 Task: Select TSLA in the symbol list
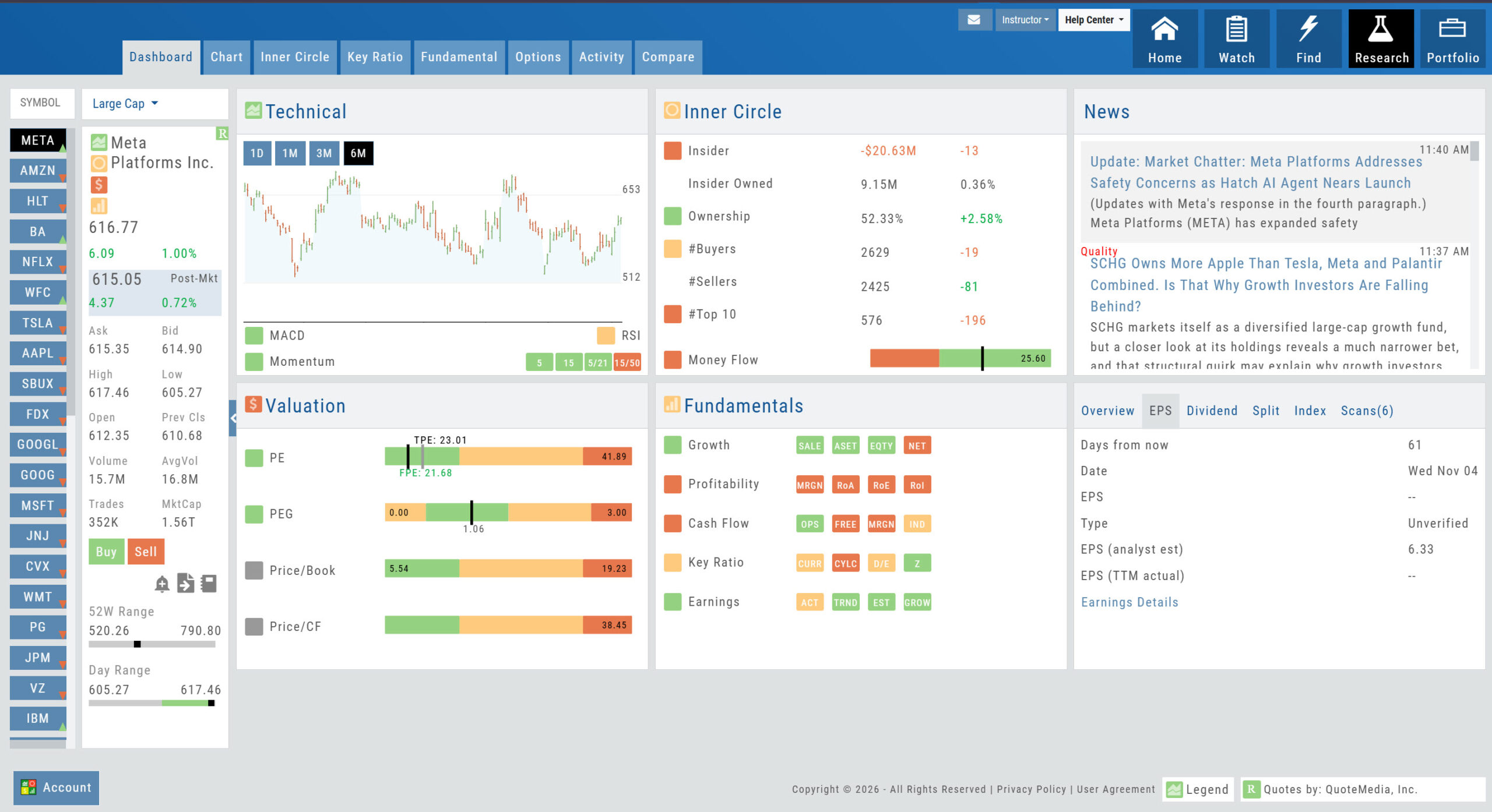click(38, 323)
